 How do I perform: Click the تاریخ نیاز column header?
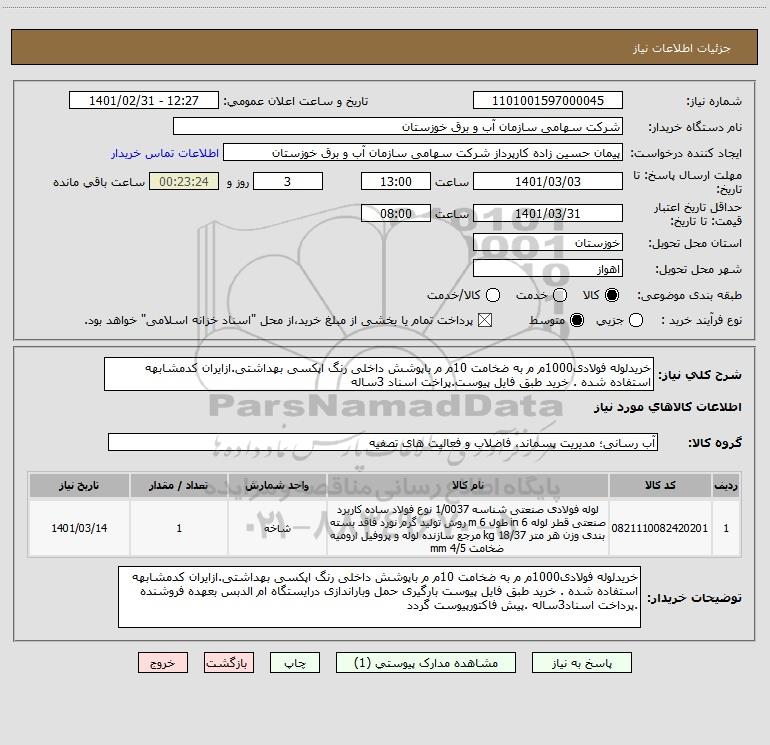coord(79,485)
